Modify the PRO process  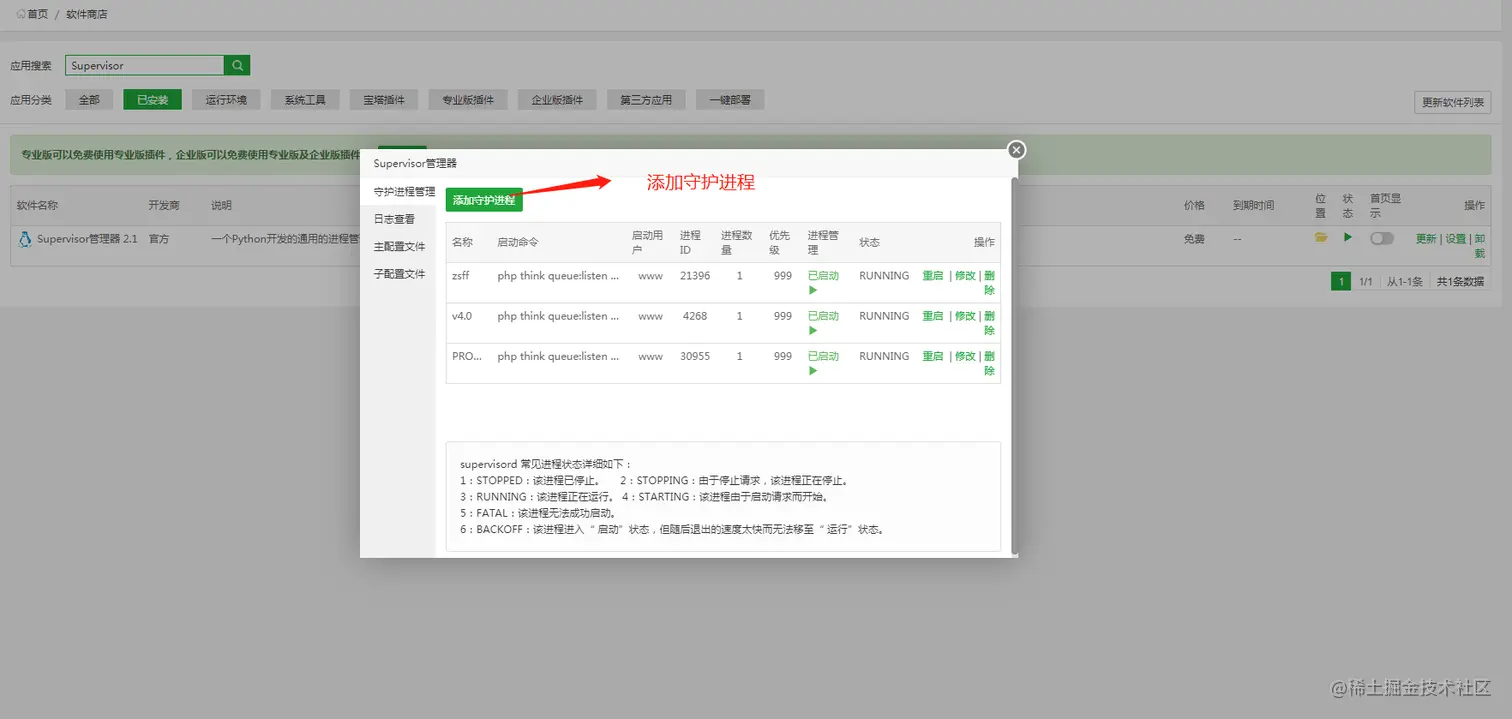pyautogui.click(x=965, y=355)
